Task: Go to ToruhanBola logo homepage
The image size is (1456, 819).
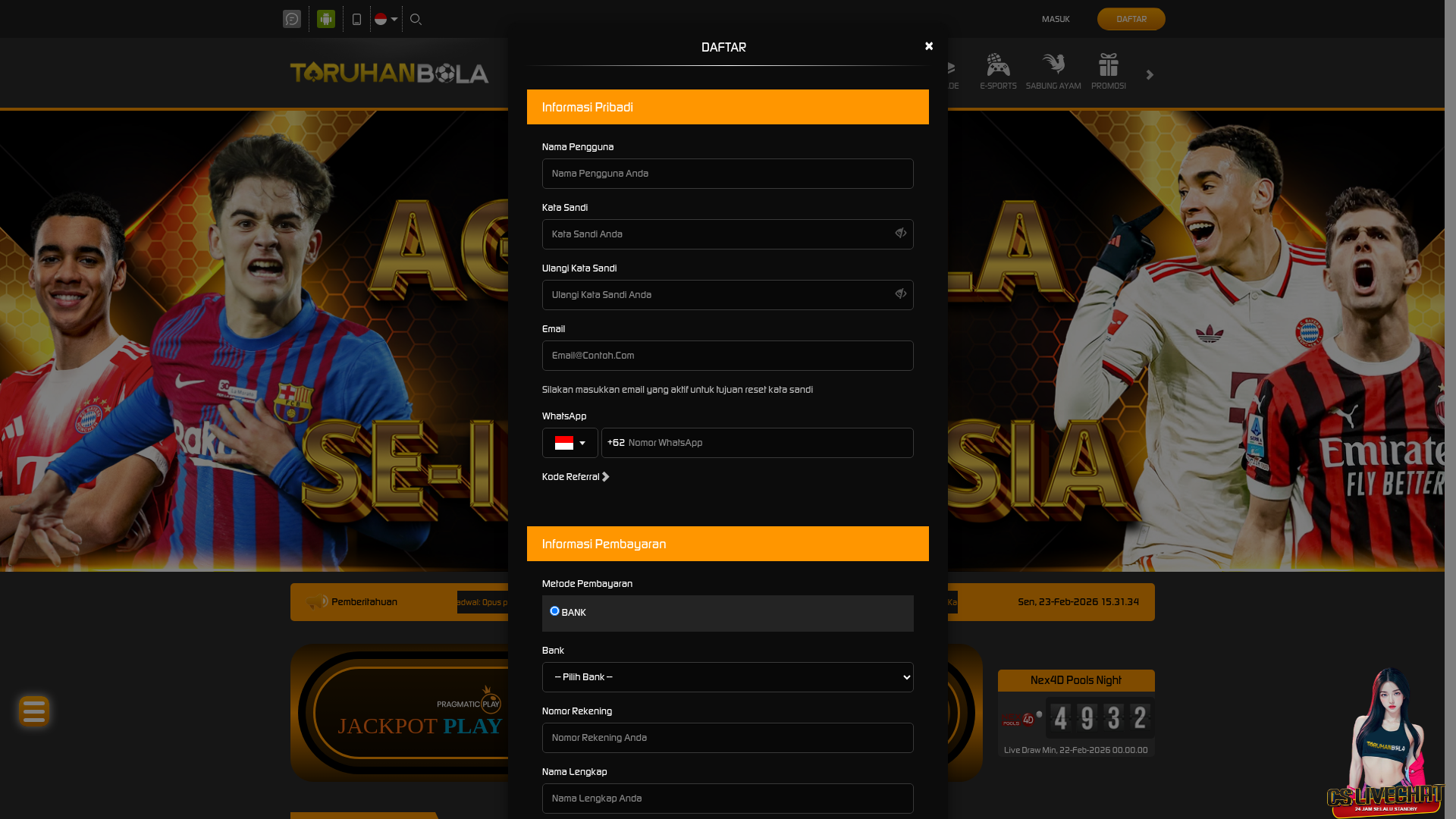Action: pos(390,73)
